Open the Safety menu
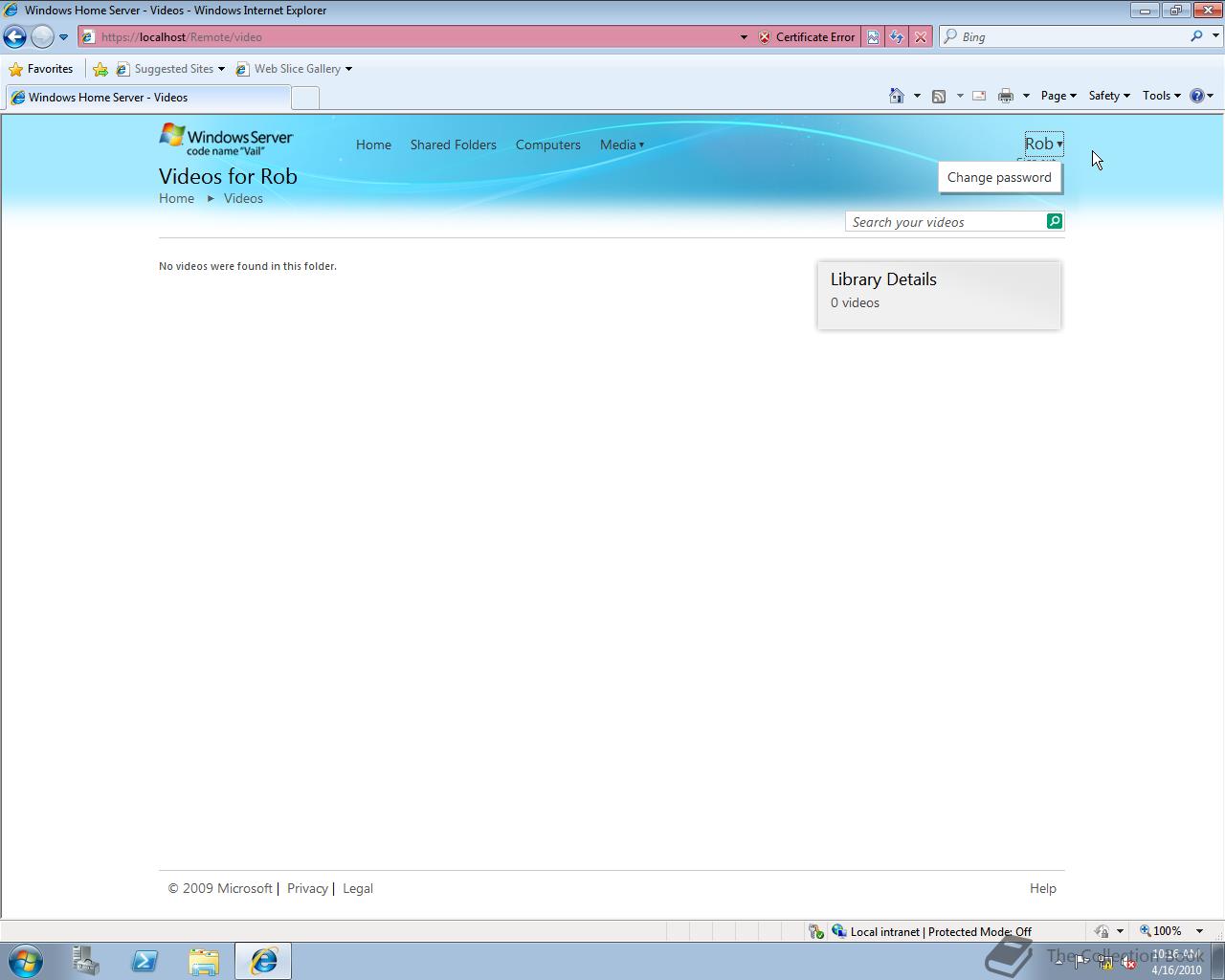Viewport: 1225px width, 980px height. (1109, 96)
